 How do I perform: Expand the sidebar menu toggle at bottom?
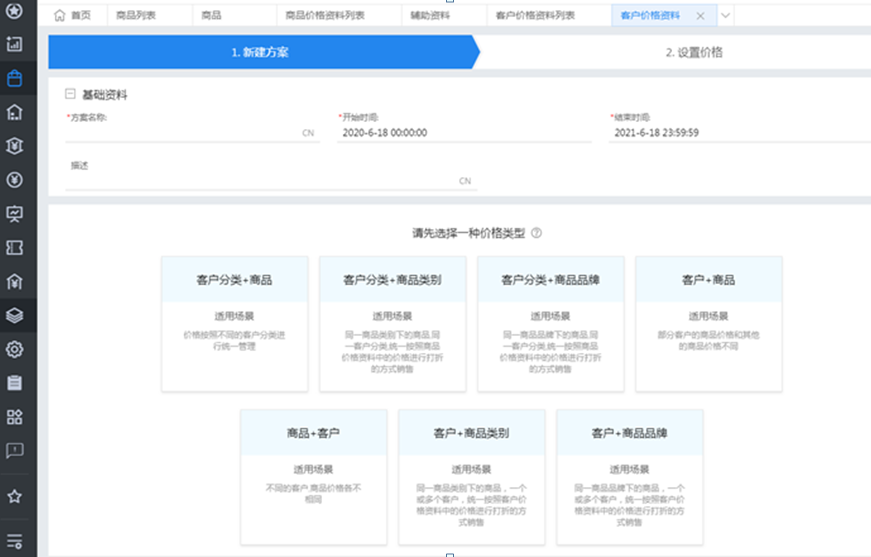(15, 541)
